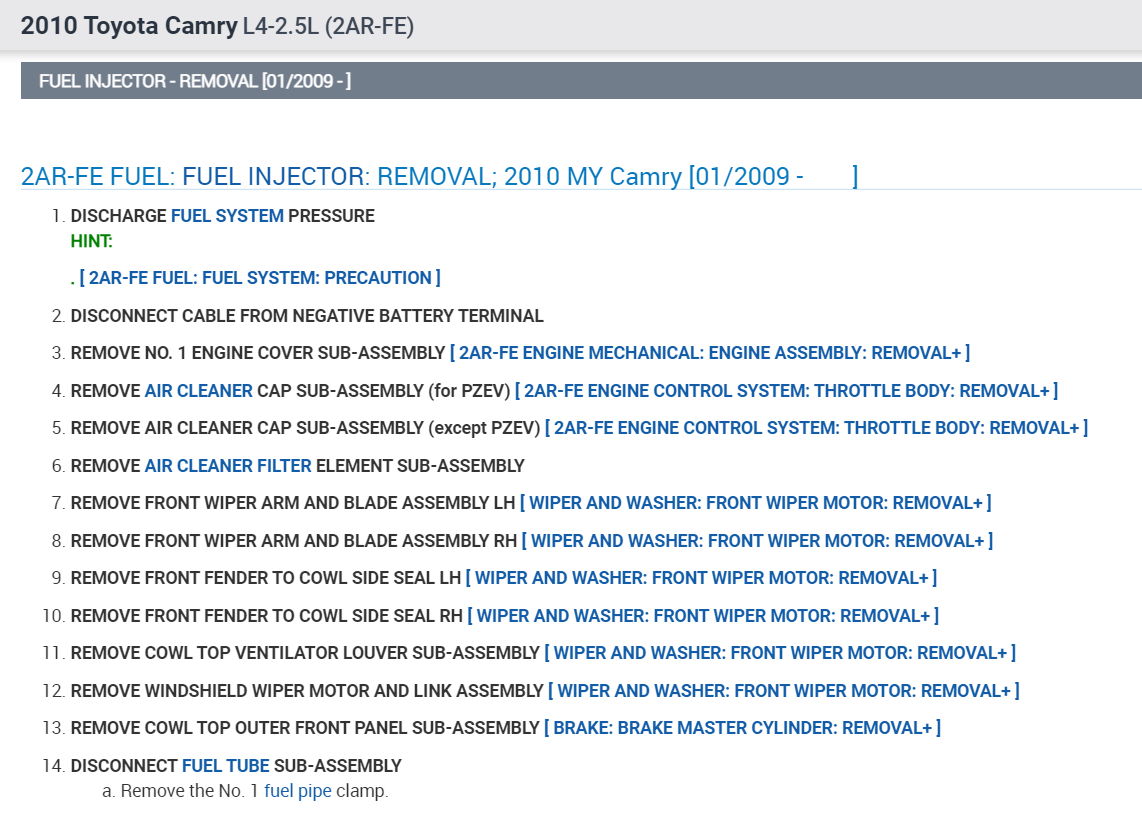Image resolution: width=1142 pixels, height=827 pixels.
Task: Open wiper motor removal link for wiper arm RH
Action: click(757, 541)
